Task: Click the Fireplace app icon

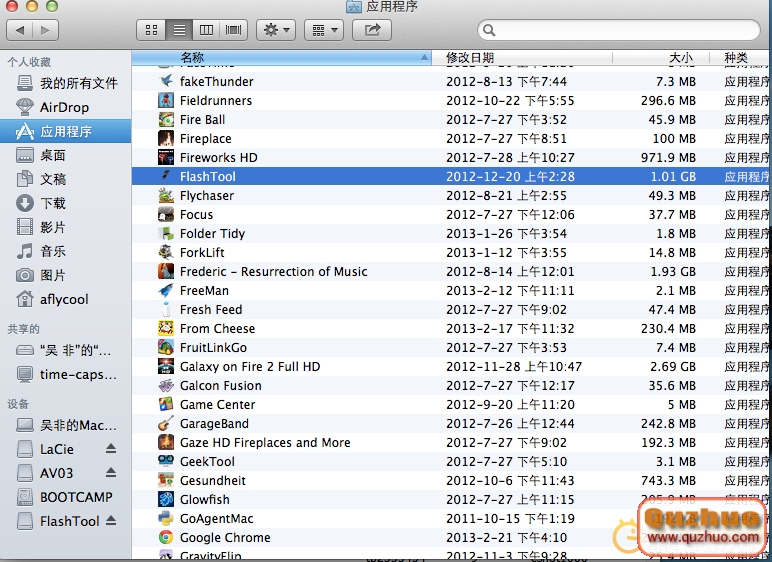Action: click(x=166, y=138)
